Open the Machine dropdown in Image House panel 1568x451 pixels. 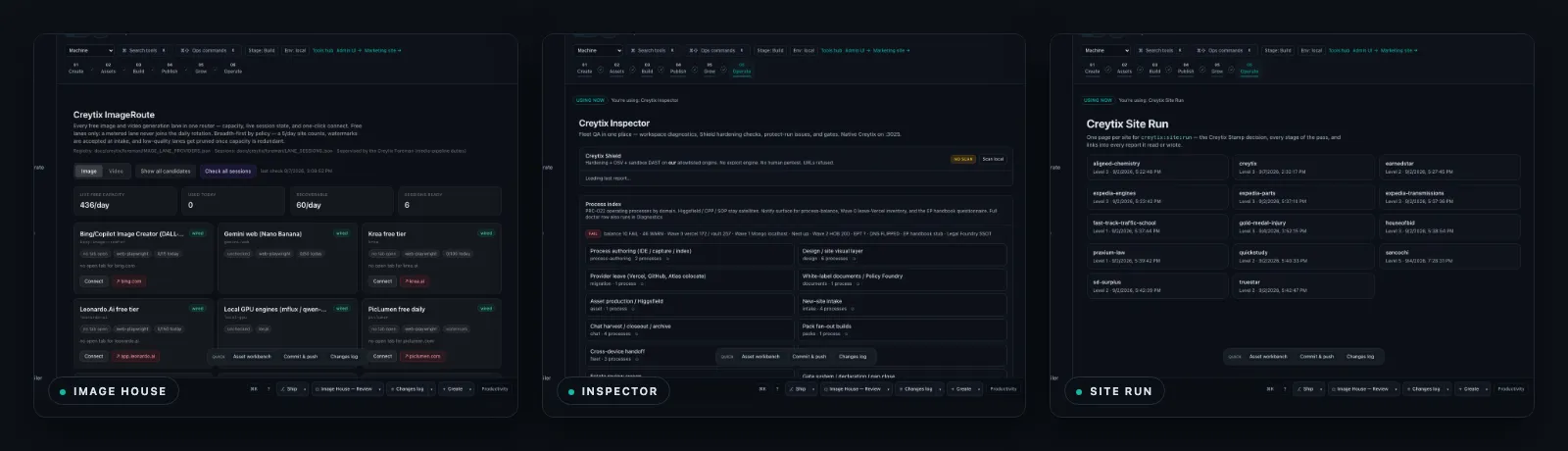[x=90, y=50]
